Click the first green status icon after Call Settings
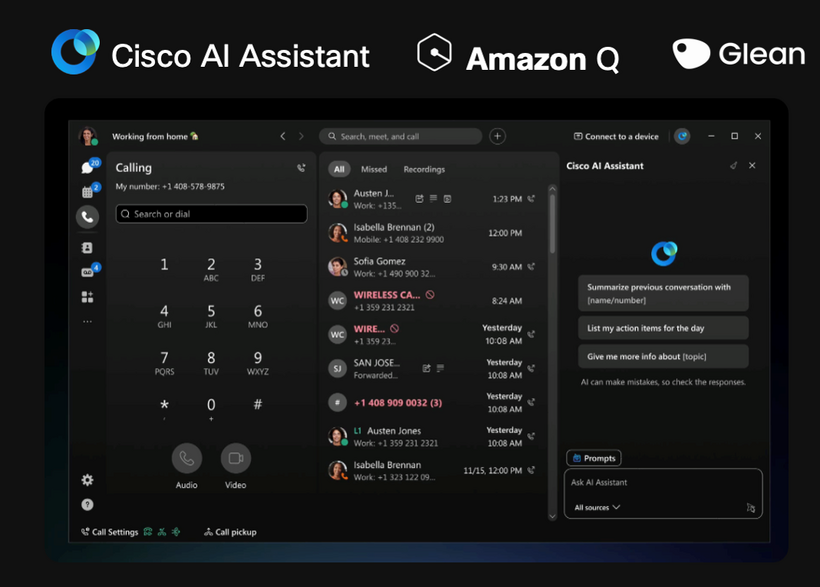Image resolution: width=820 pixels, height=587 pixels. pos(148,532)
